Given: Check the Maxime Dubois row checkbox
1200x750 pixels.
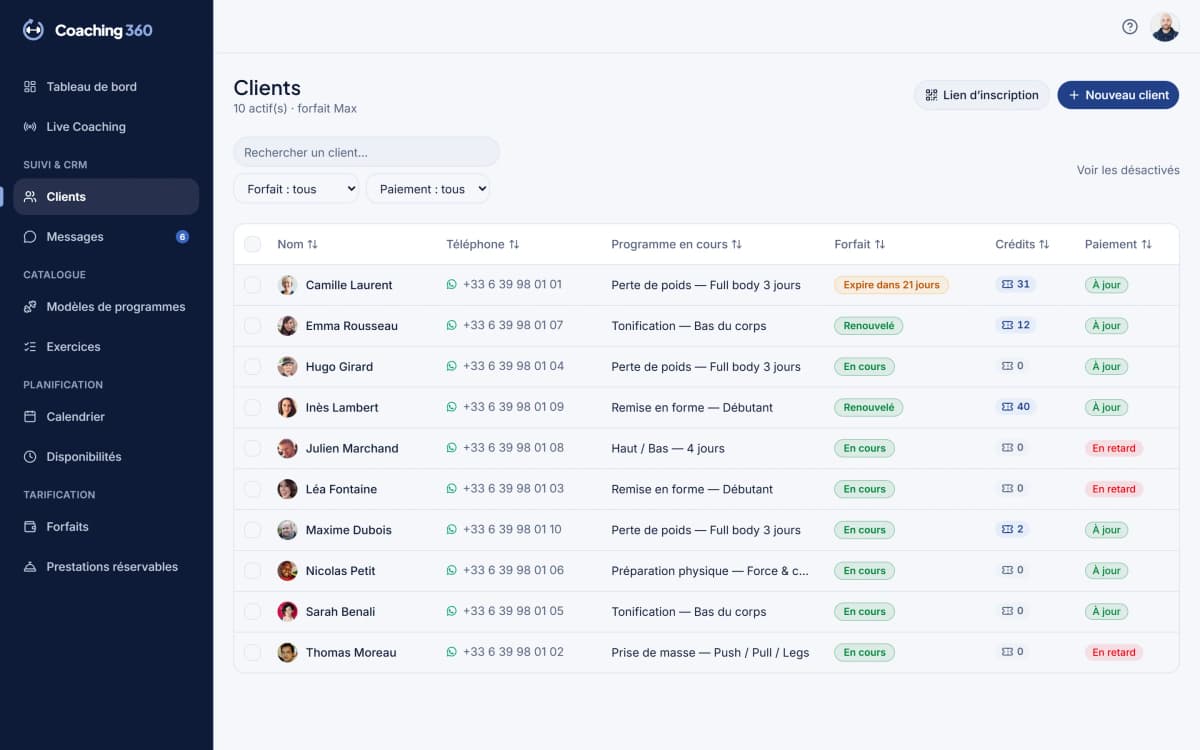Looking at the screenshot, I should (252, 530).
